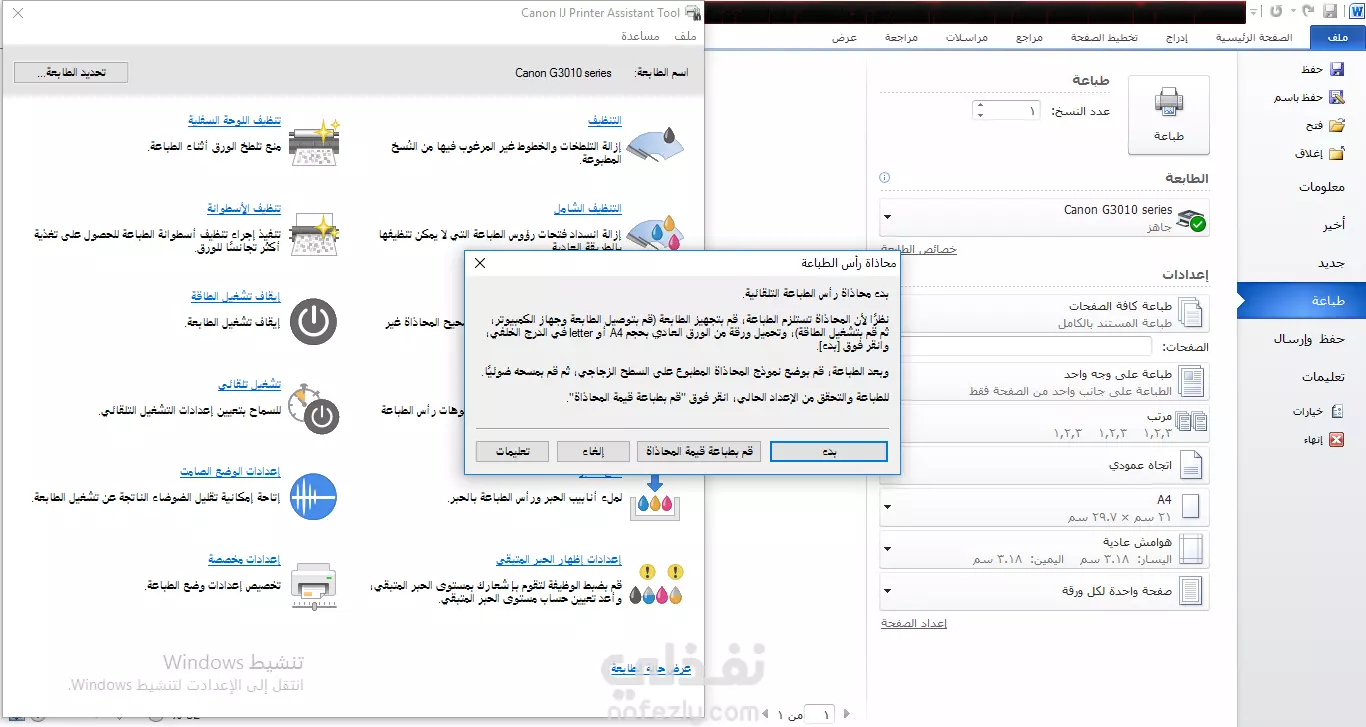This screenshot has width=1366, height=727.
Task: Click Print Alignment Value (قم بطباعة قيمة المحاذاة) button
Action: 699,452
